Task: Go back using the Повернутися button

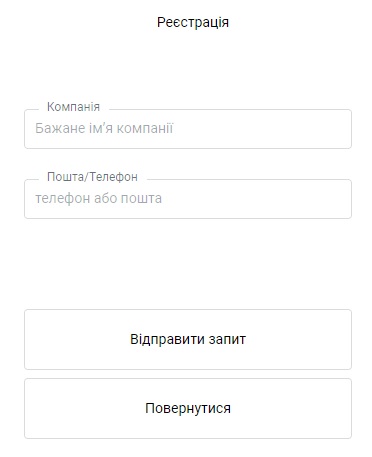Action: click(188, 408)
